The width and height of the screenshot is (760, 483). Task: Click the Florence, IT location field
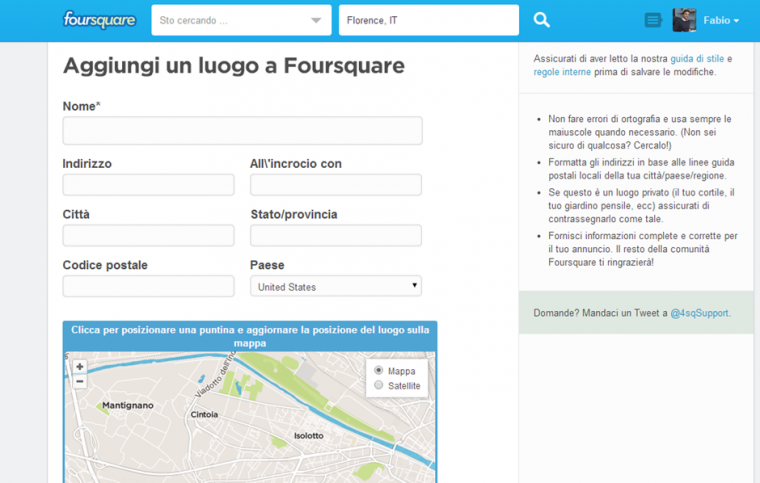pos(428,20)
